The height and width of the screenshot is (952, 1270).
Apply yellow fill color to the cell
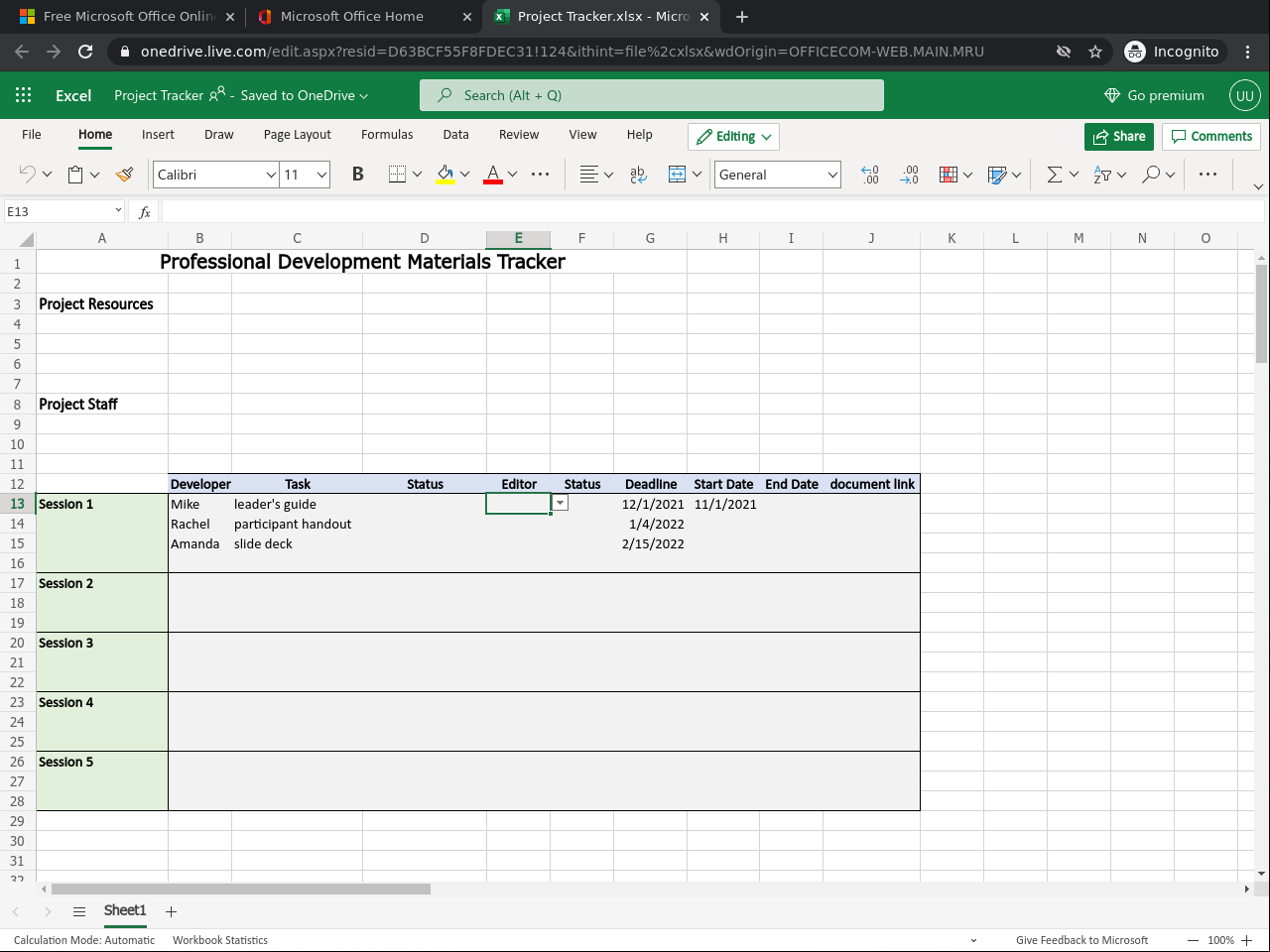(444, 174)
